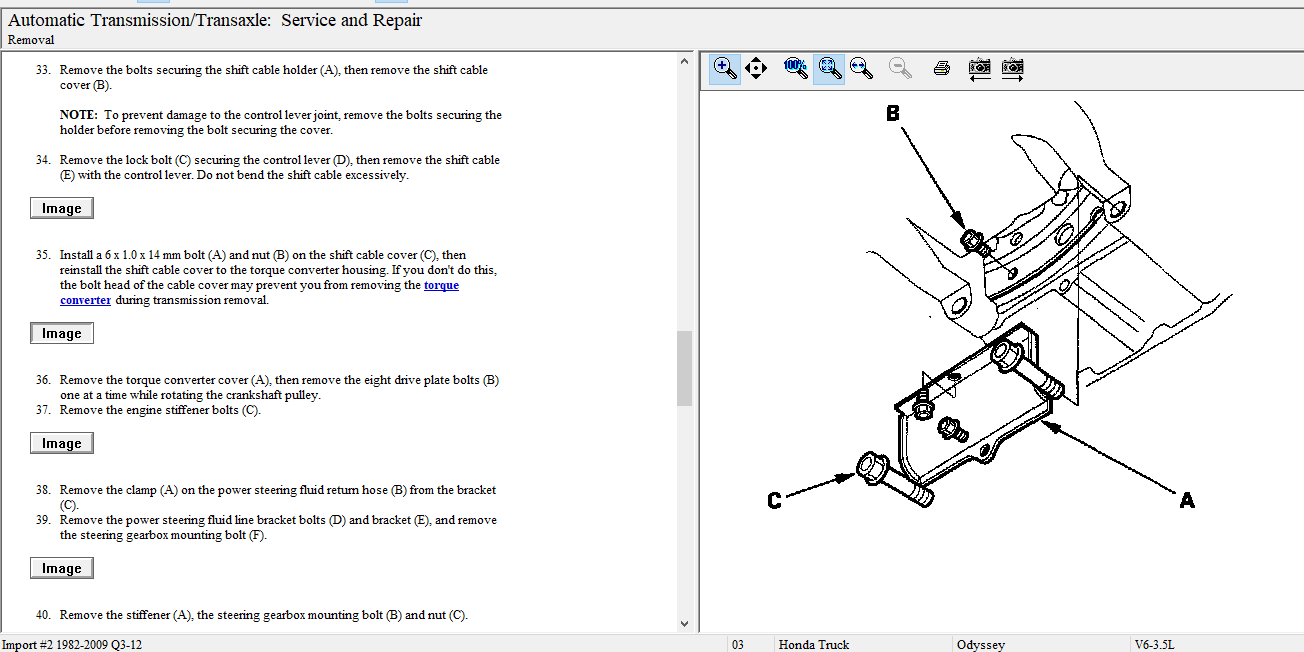
Task: Set image zoom to 100%
Action: [x=796, y=69]
